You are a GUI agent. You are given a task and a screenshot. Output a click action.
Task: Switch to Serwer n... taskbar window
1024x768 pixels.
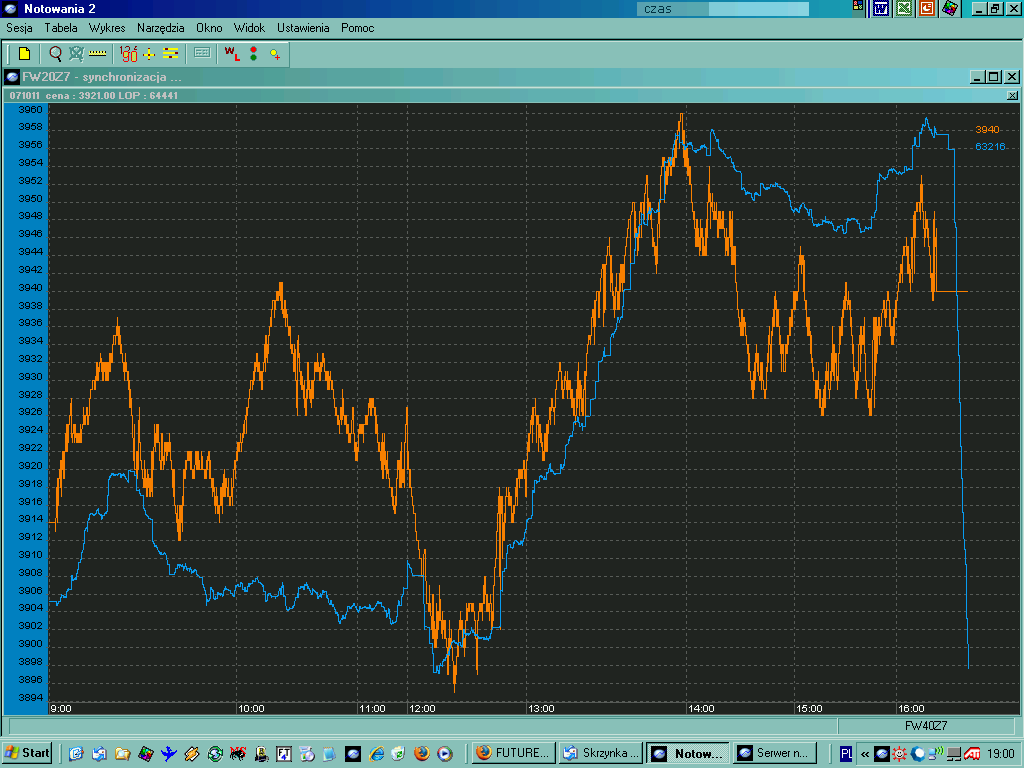pos(775,753)
